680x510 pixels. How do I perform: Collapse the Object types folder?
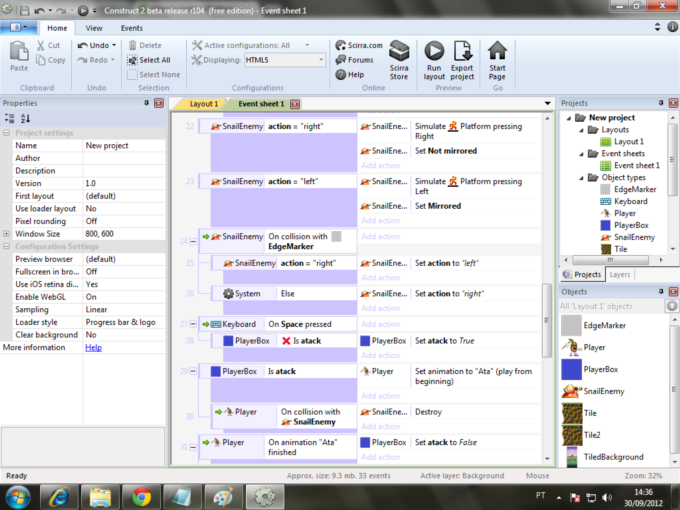point(581,177)
